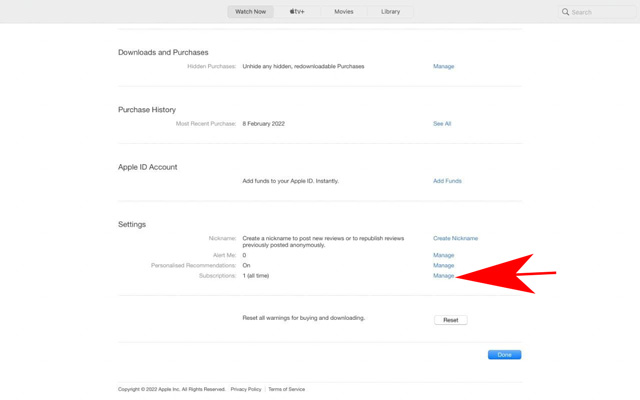The height and width of the screenshot is (400, 640).
Task: Click the copyright notice text
Action: [171, 389]
